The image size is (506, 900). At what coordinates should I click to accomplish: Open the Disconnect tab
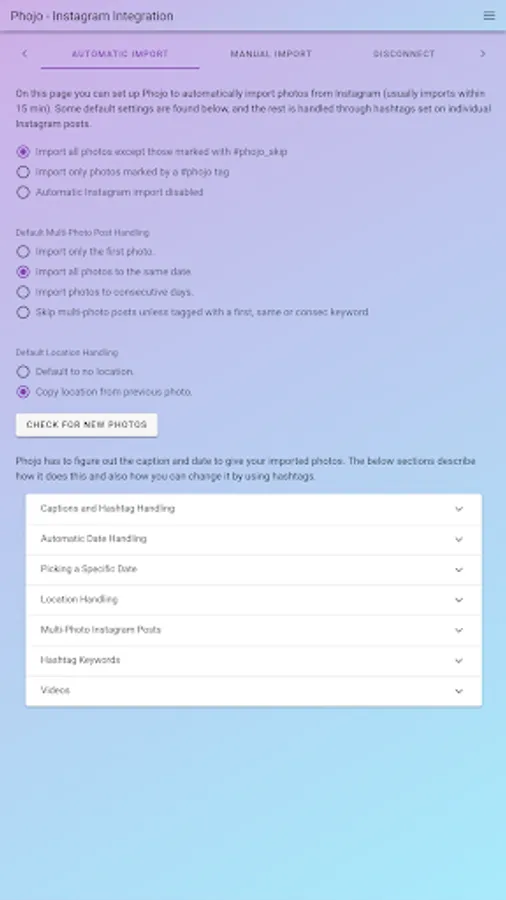click(404, 54)
